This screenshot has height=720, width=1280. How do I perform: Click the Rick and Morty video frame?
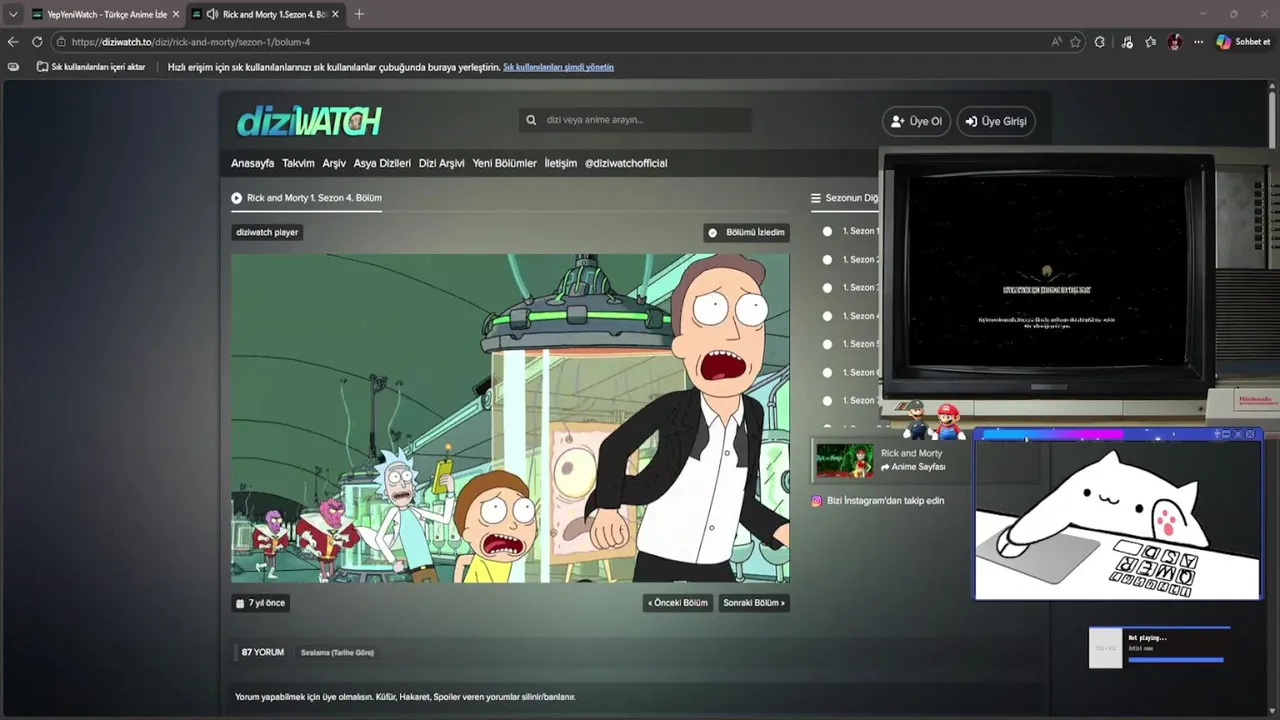click(x=510, y=418)
